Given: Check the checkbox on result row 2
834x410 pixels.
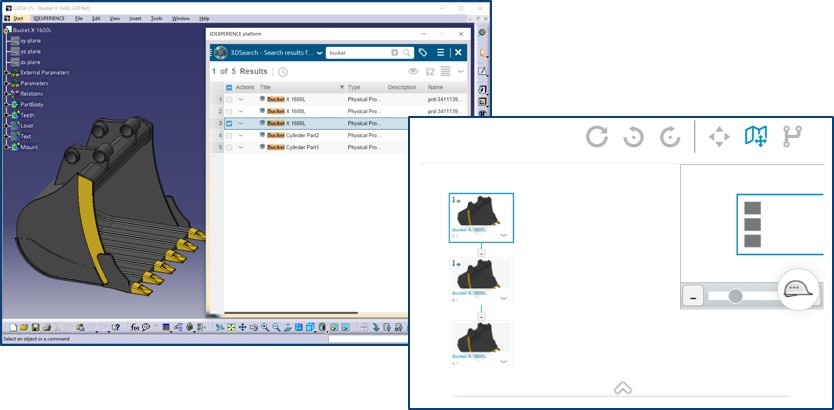Looking at the screenshot, I should [x=229, y=112].
